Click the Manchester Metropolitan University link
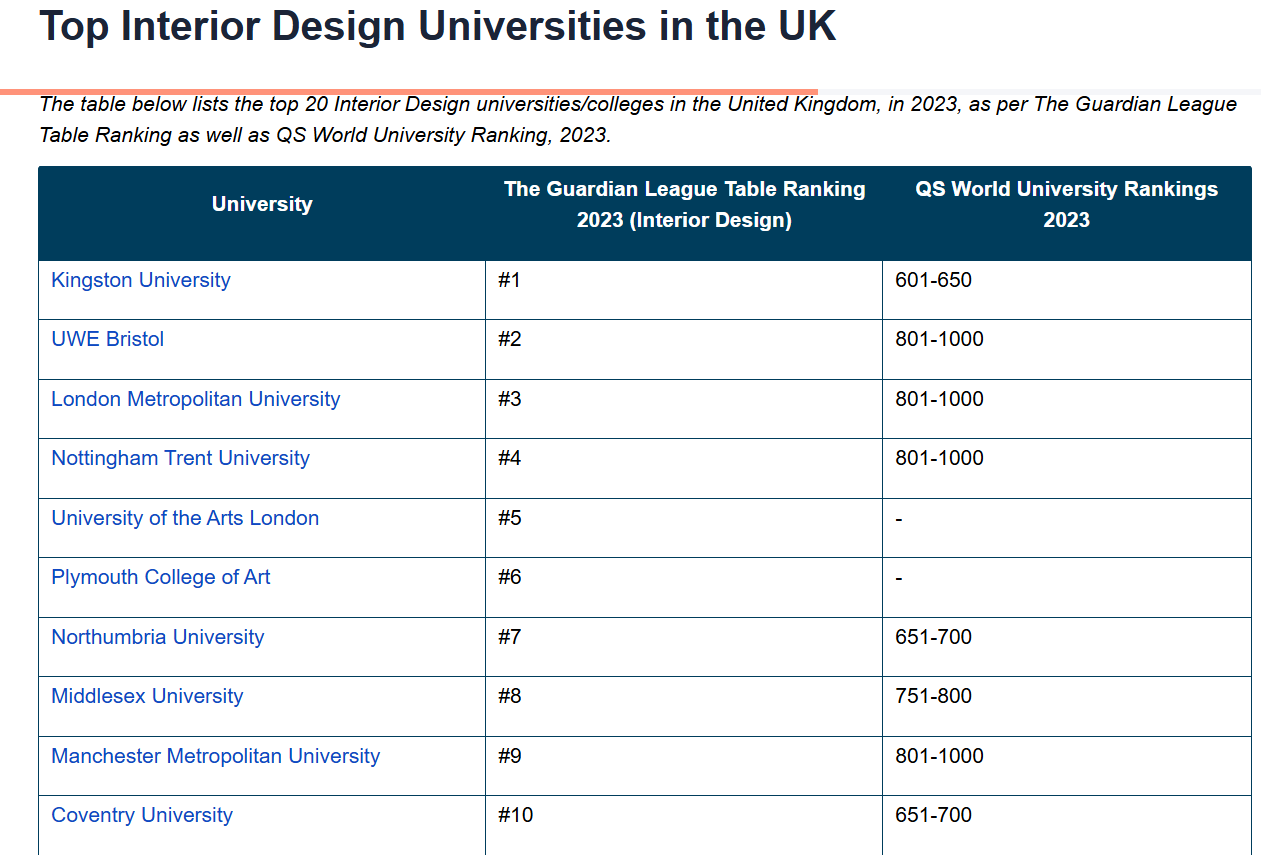This screenshot has width=1261, height=855. pos(216,756)
